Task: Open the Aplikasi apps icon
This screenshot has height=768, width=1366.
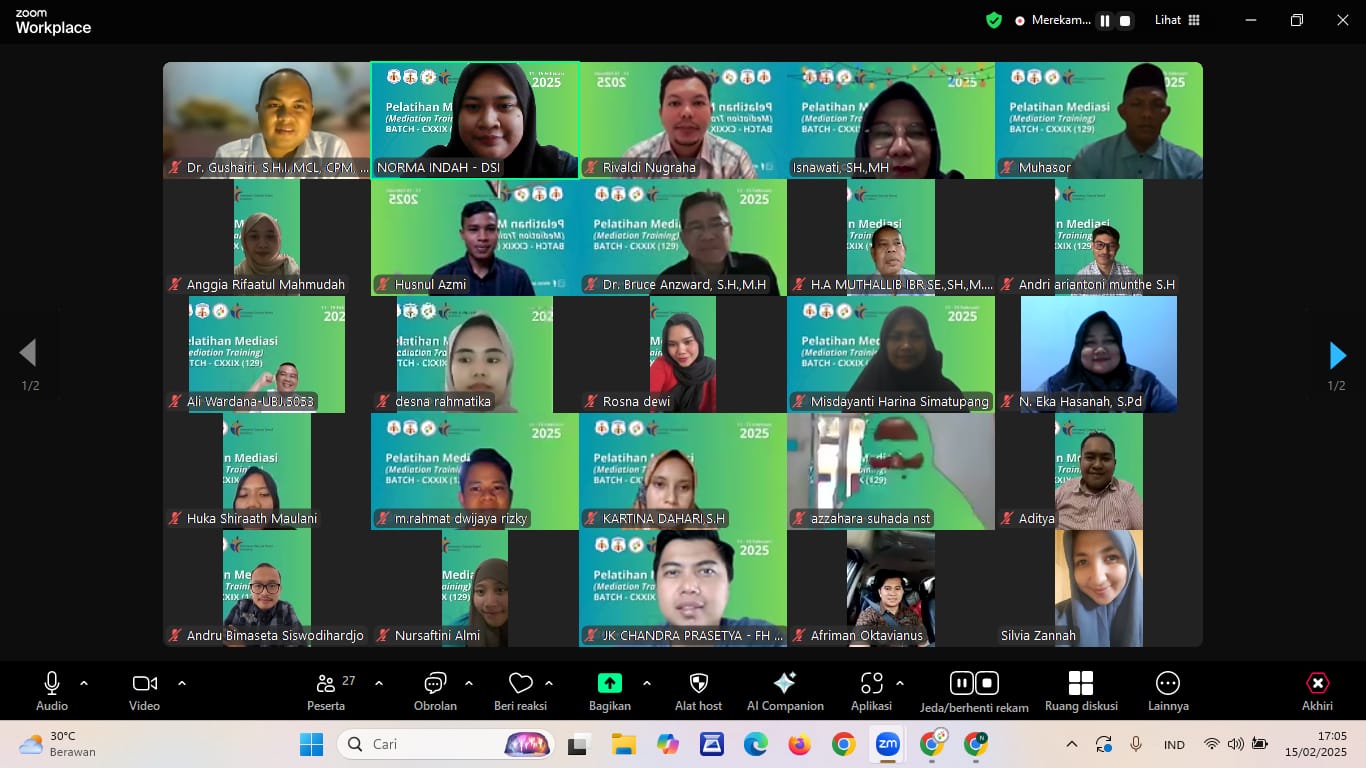Action: point(871,684)
